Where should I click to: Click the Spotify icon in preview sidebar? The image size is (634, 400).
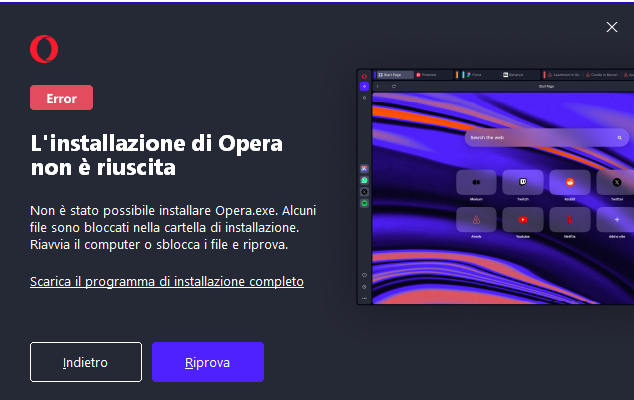click(x=364, y=203)
